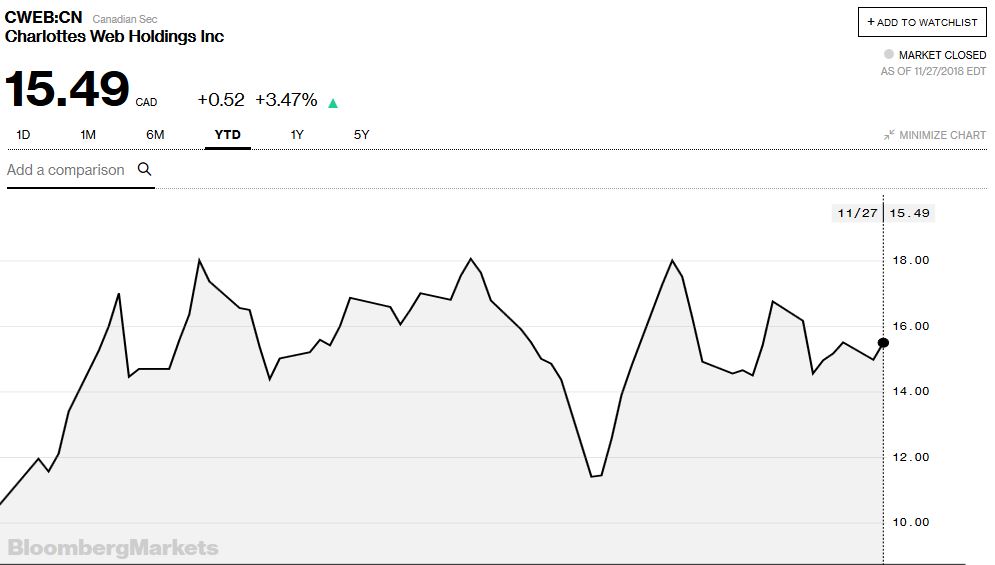Change the chart to the 1Y range
995x565 pixels.
pos(297,134)
